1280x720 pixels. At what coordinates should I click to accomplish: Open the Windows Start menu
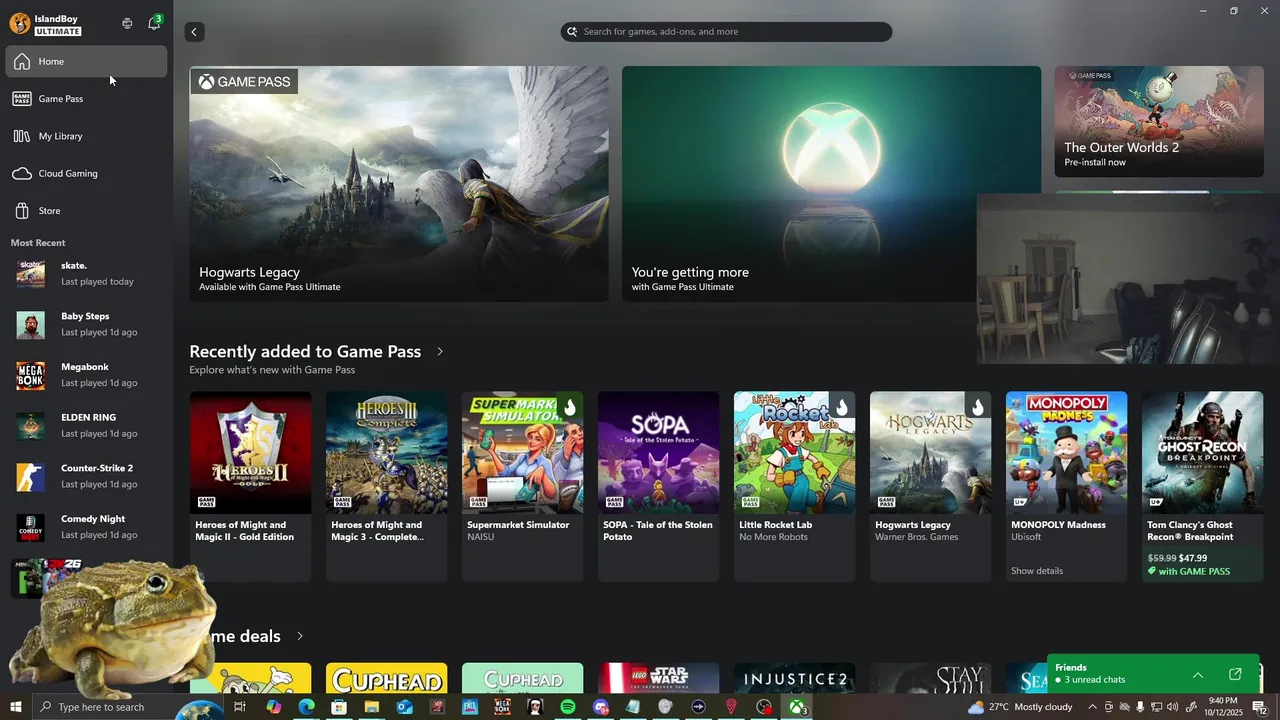[x=16, y=707]
